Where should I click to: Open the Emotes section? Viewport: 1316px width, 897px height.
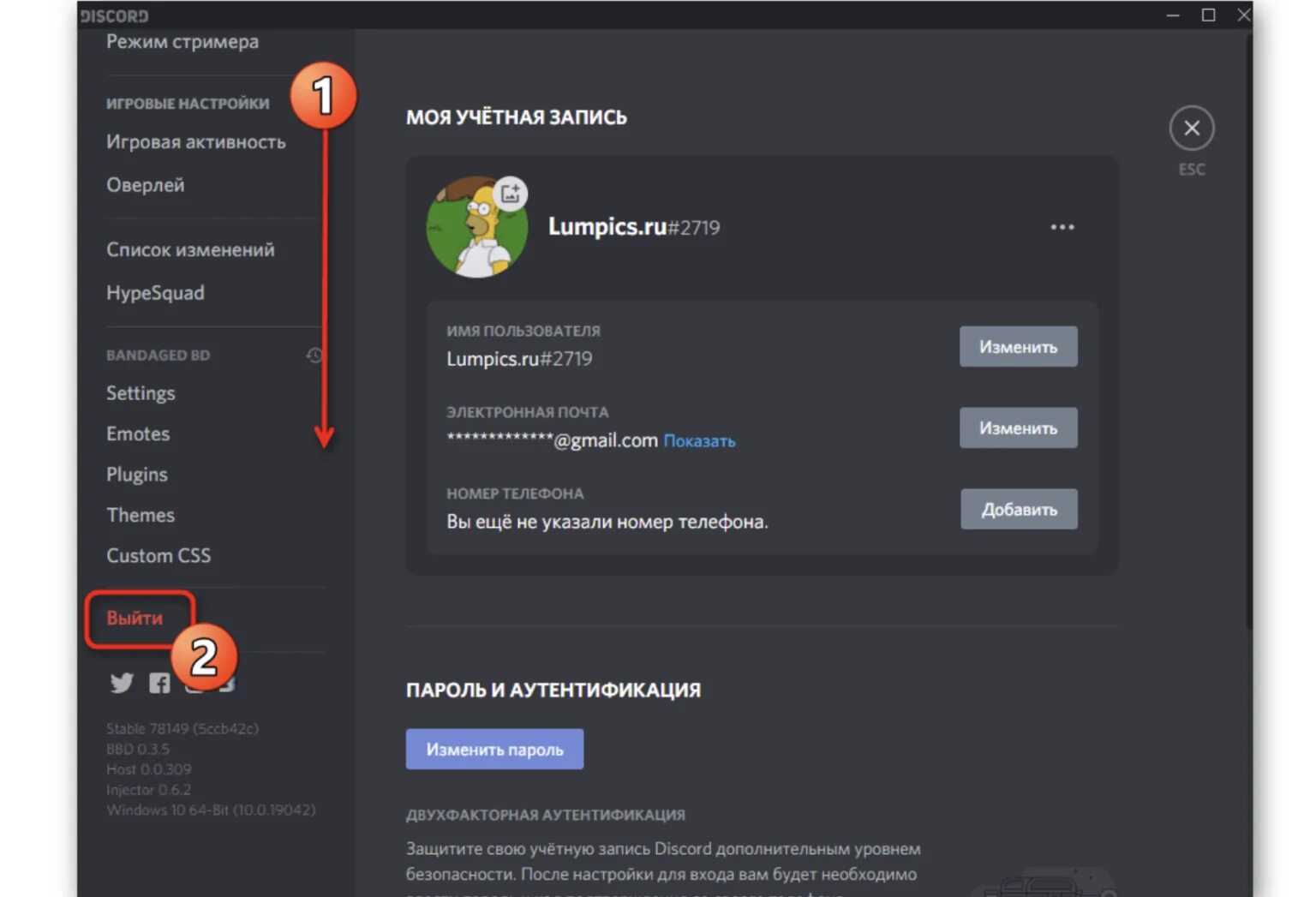click(x=138, y=434)
